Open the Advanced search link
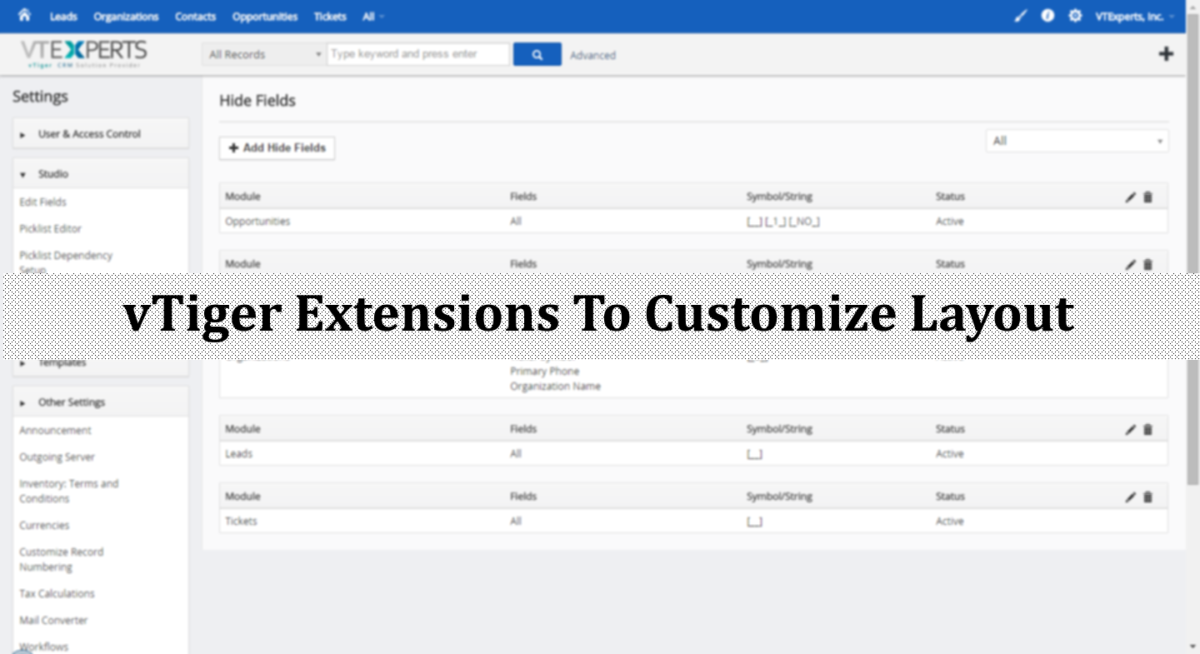The image size is (1200, 654). [593, 56]
